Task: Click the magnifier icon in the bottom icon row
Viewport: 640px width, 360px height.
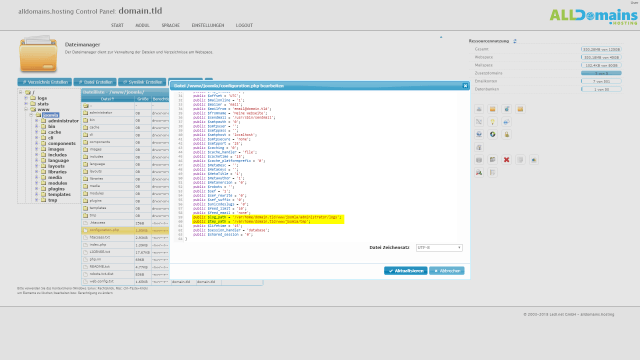Action: 479,172
